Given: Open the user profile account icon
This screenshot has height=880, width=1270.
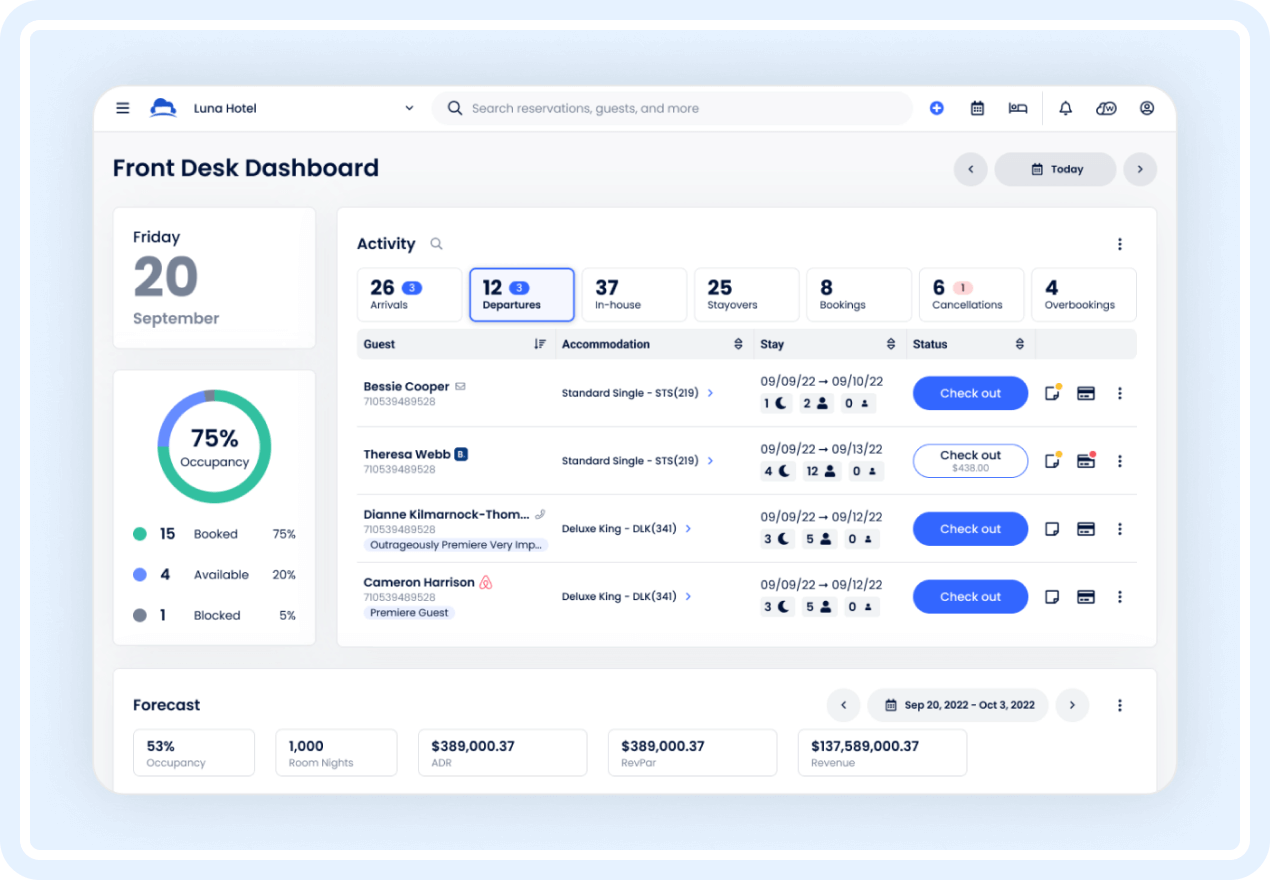Looking at the screenshot, I should (1146, 108).
